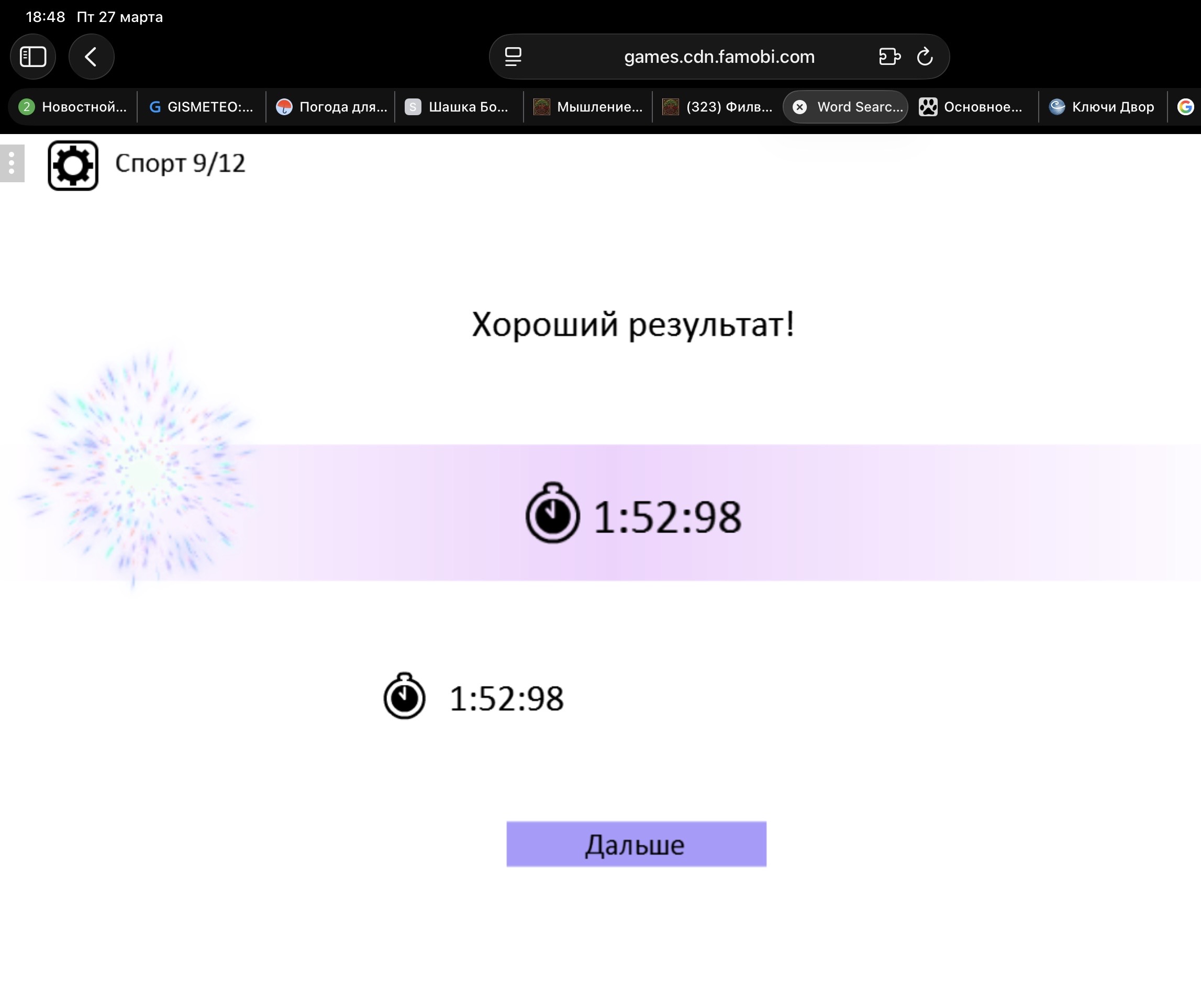Image resolution: width=1201 pixels, height=1008 pixels.
Task: Select the Шашка Бо tab
Action: point(458,107)
